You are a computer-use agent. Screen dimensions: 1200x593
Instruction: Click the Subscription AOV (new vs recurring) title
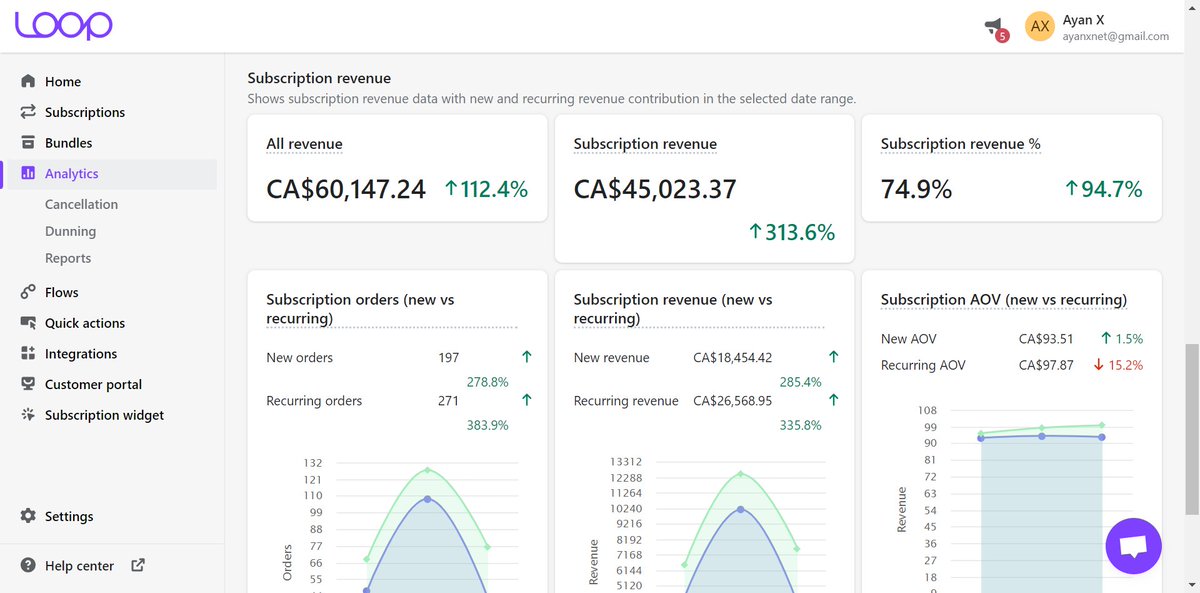(x=1004, y=299)
